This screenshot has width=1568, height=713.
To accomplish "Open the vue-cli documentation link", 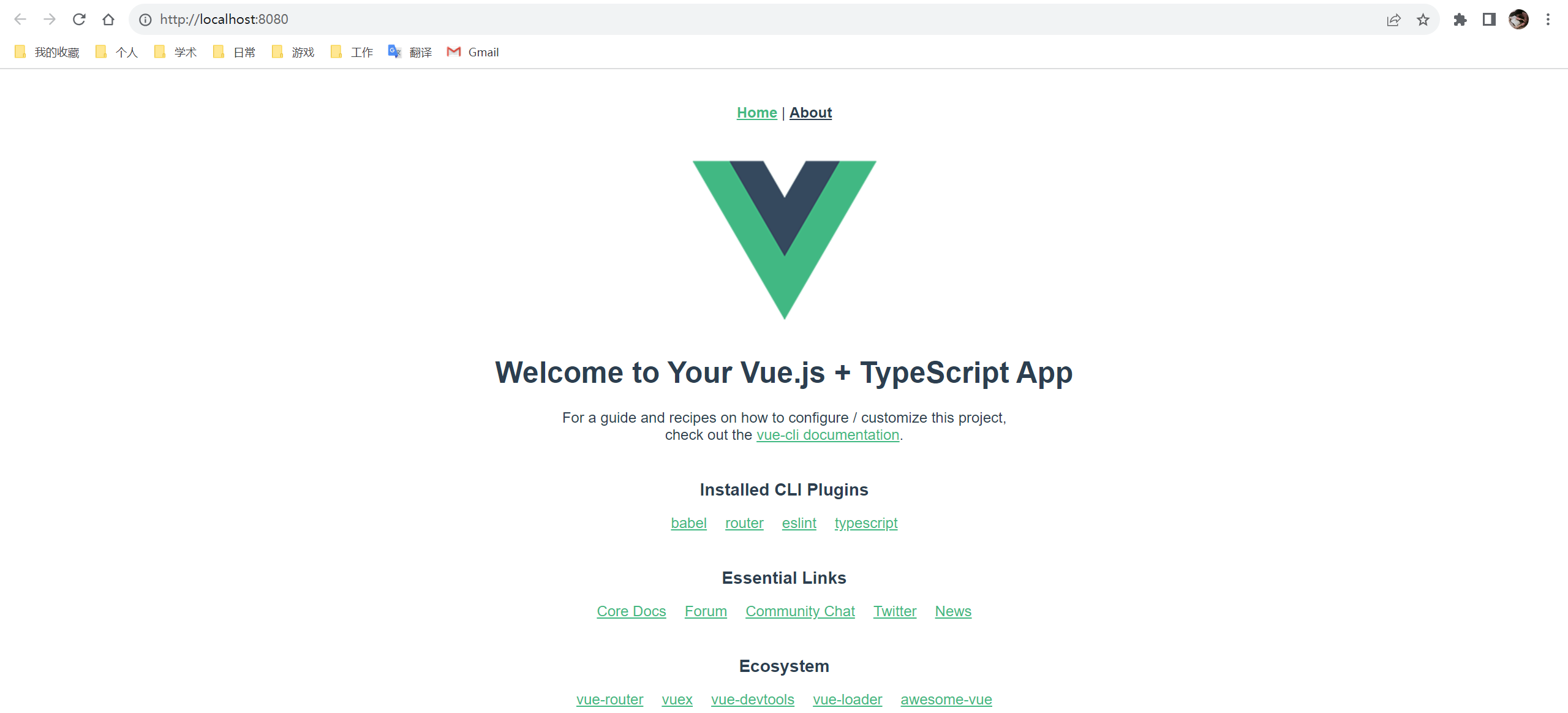I will pyautogui.click(x=827, y=435).
